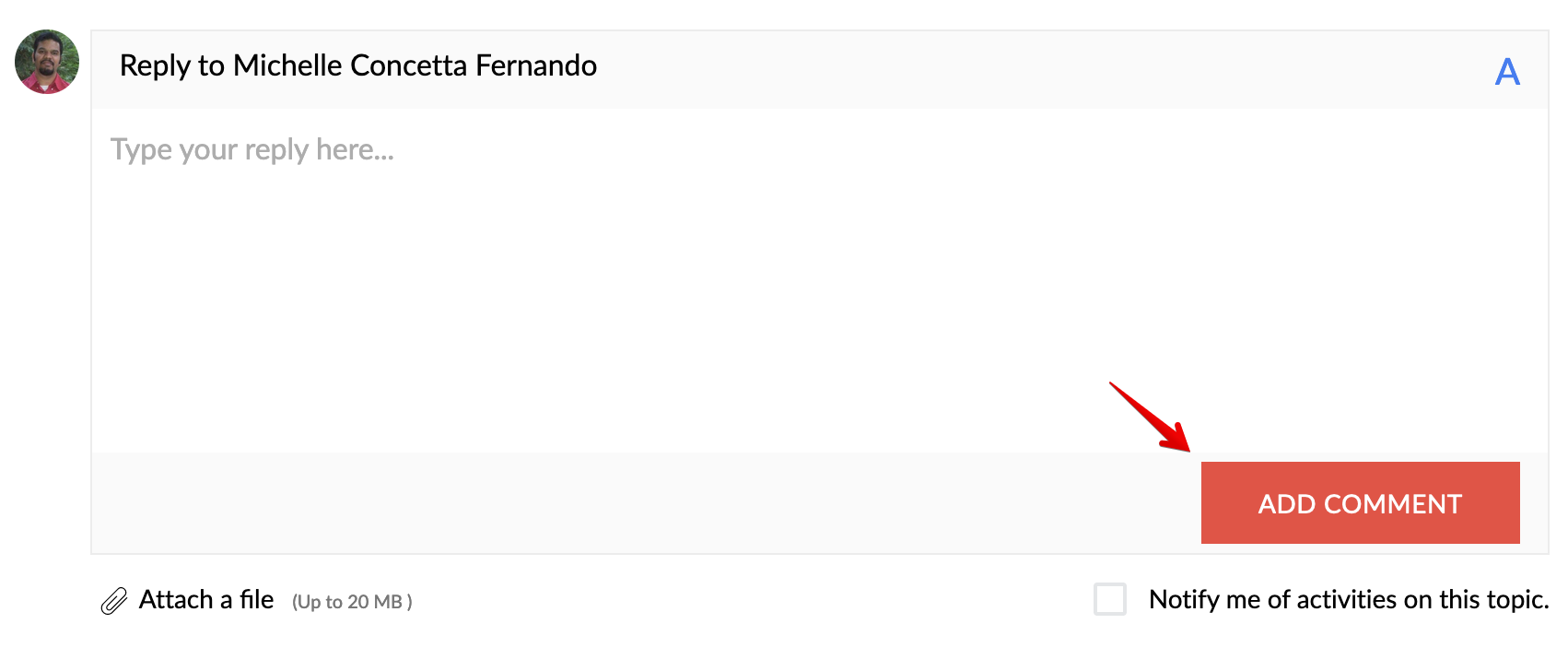Click 'Notify me of activities on this topic' label
Image resolution: width=1568 pixels, height=671 pixels.
click(x=1348, y=600)
